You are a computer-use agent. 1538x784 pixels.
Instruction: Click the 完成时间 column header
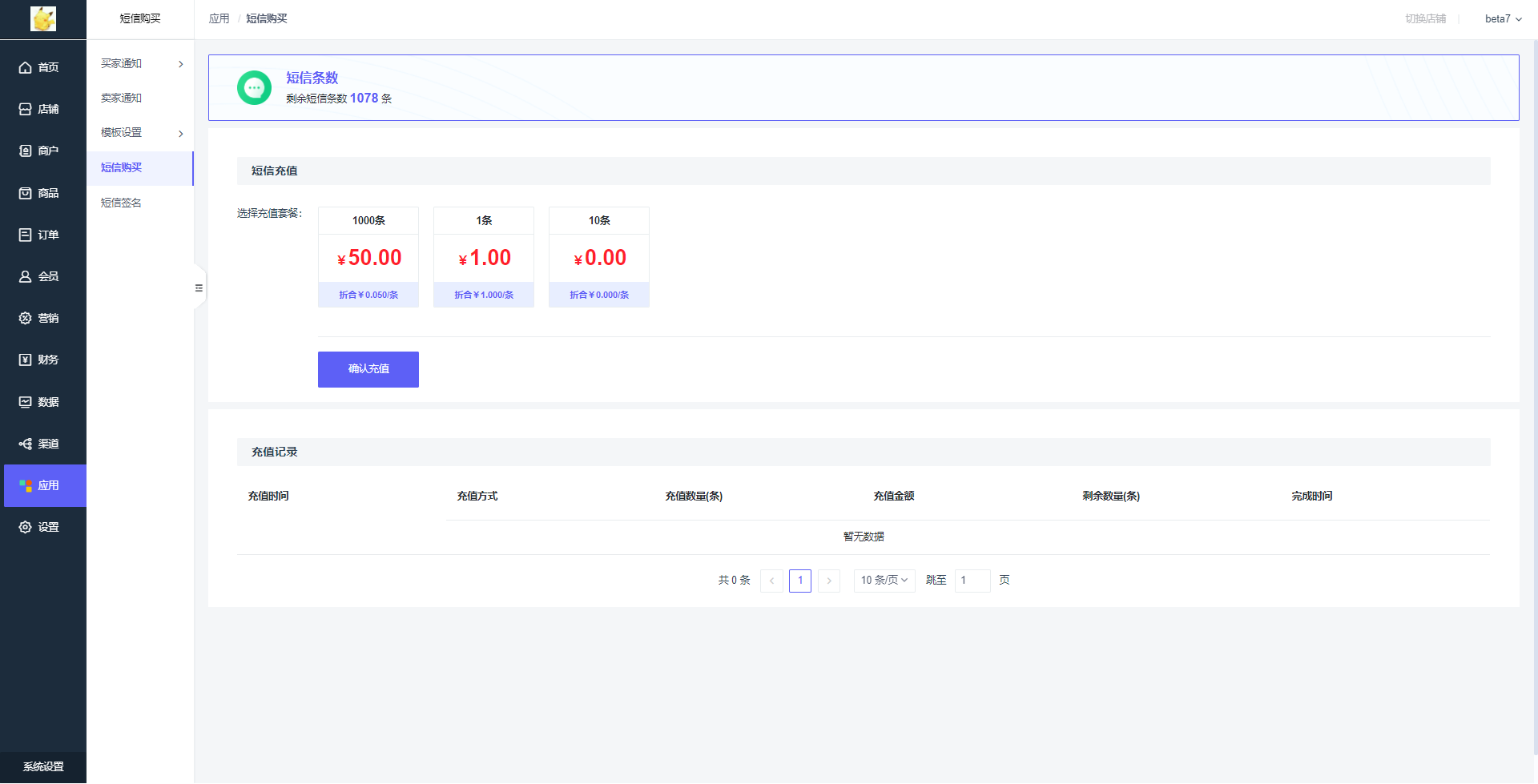1312,497
